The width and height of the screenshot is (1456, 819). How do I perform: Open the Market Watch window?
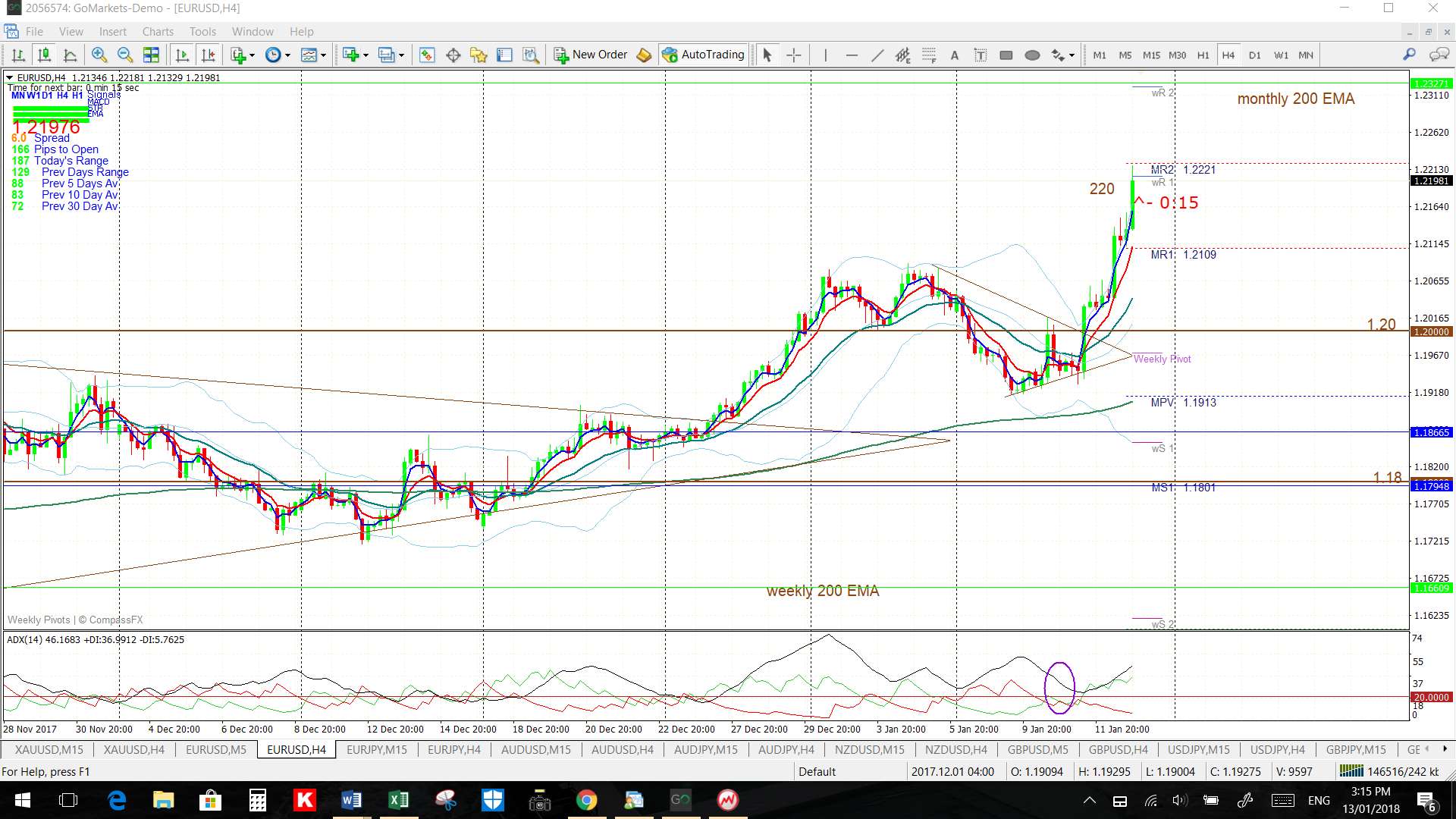[x=427, y=55]
